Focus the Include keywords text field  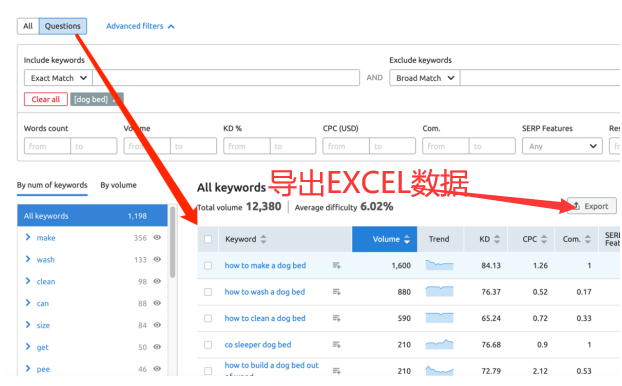[226, 78]
